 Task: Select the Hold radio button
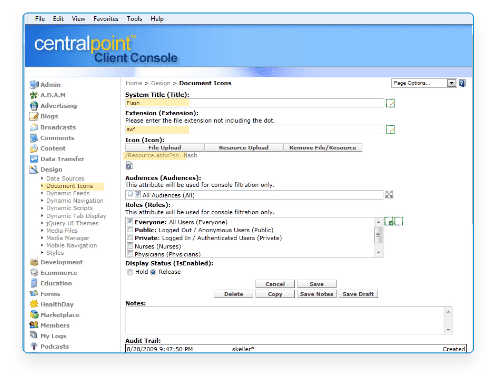[130, 272]
